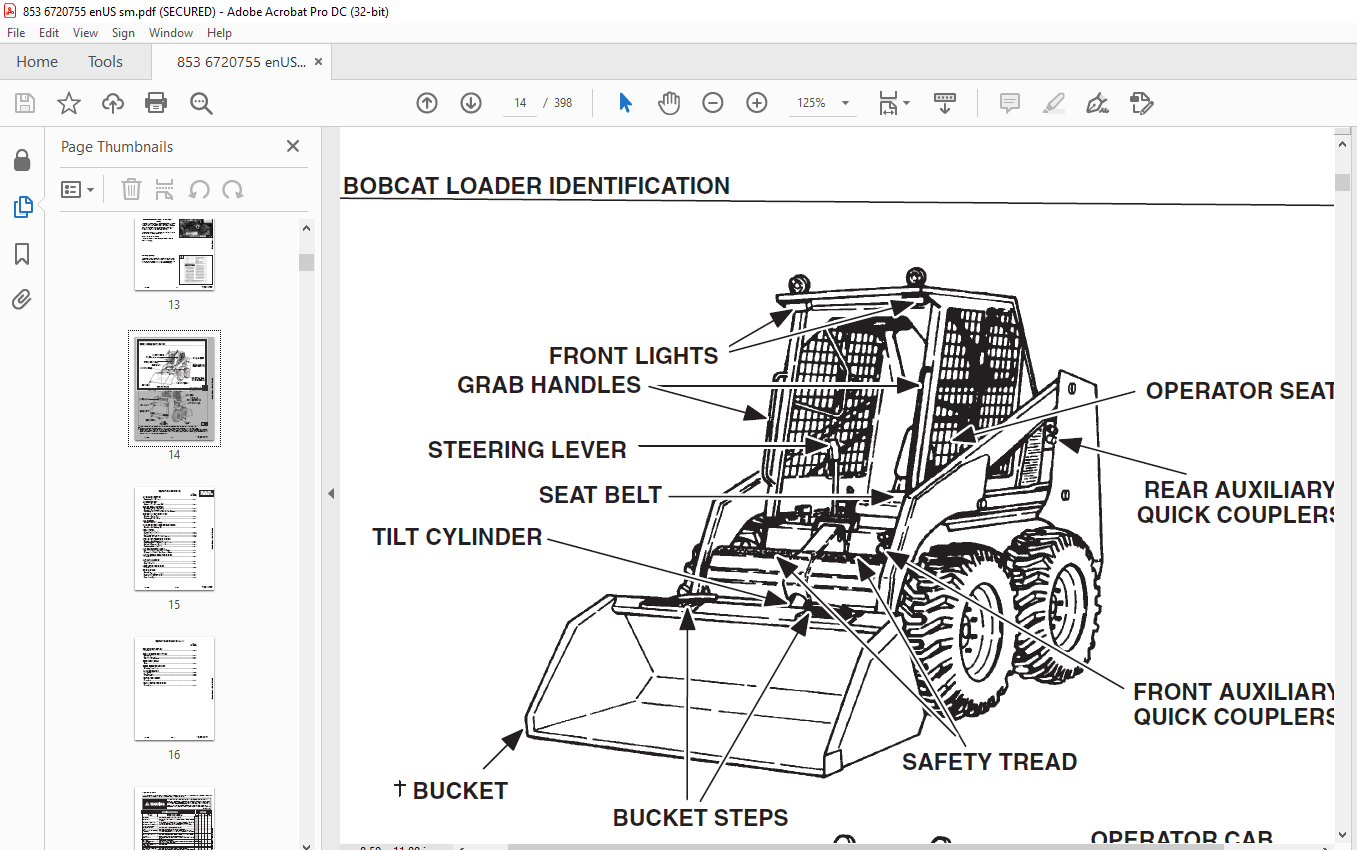Open the Sign menu
The image size is (1357, 850).
123,33
